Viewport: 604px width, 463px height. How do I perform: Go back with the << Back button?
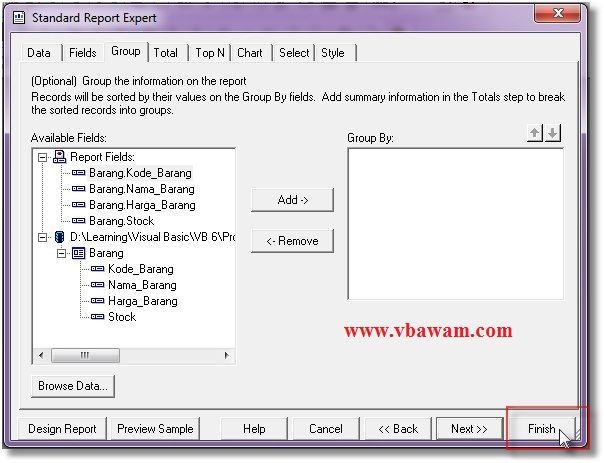click(x=398, y=429)
